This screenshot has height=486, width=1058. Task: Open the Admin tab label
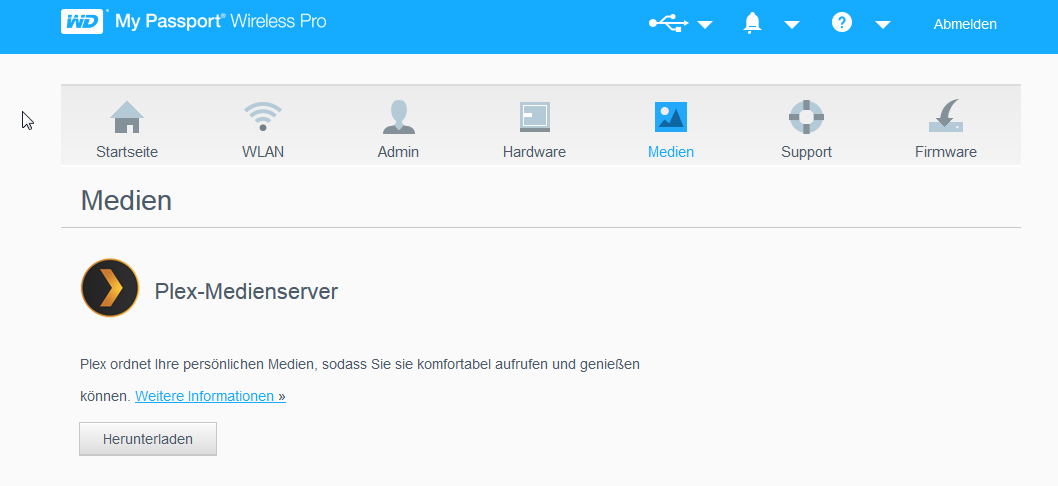[398, 152]
